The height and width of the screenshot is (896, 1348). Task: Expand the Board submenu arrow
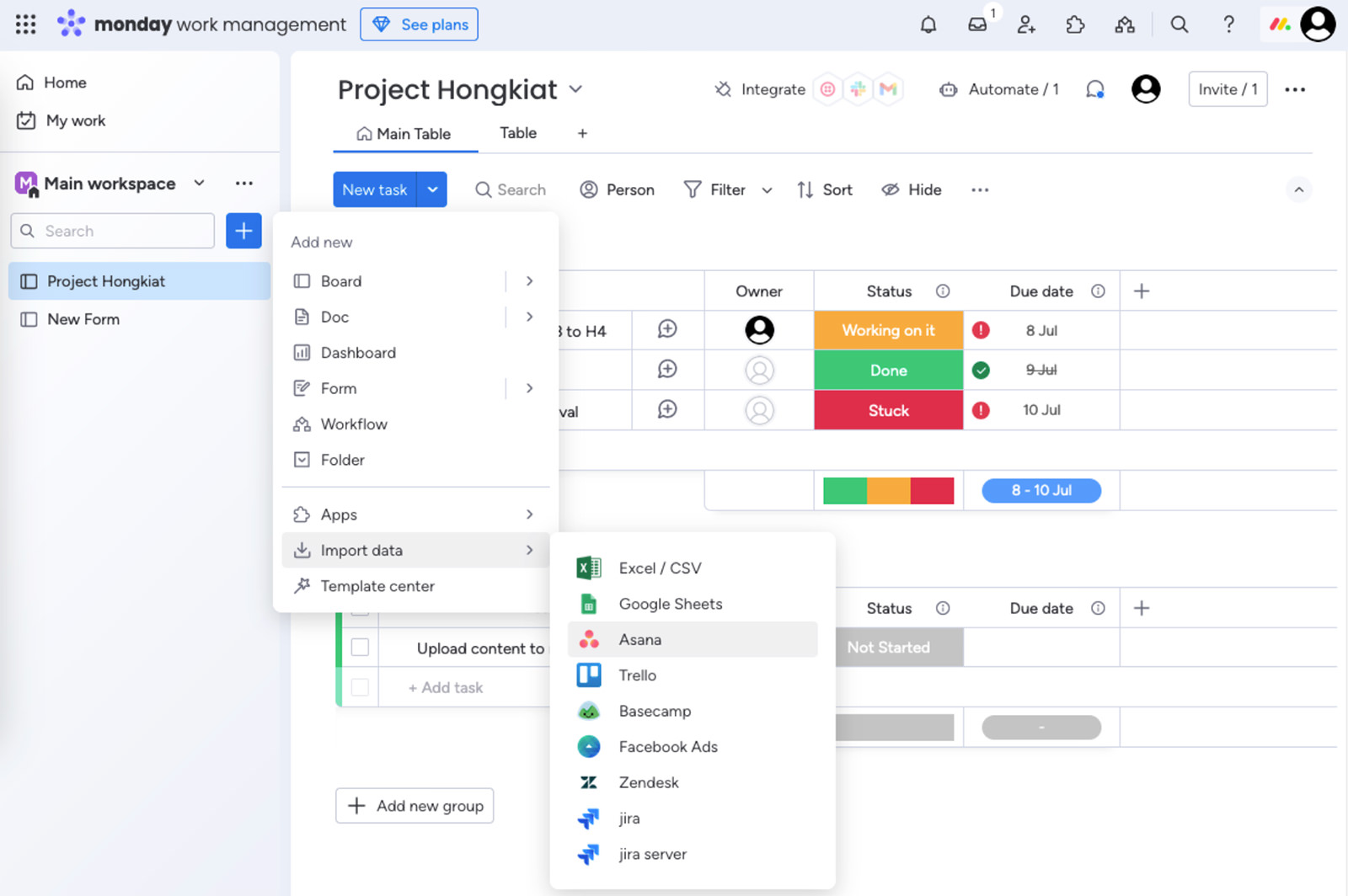[x=529, y=281]
